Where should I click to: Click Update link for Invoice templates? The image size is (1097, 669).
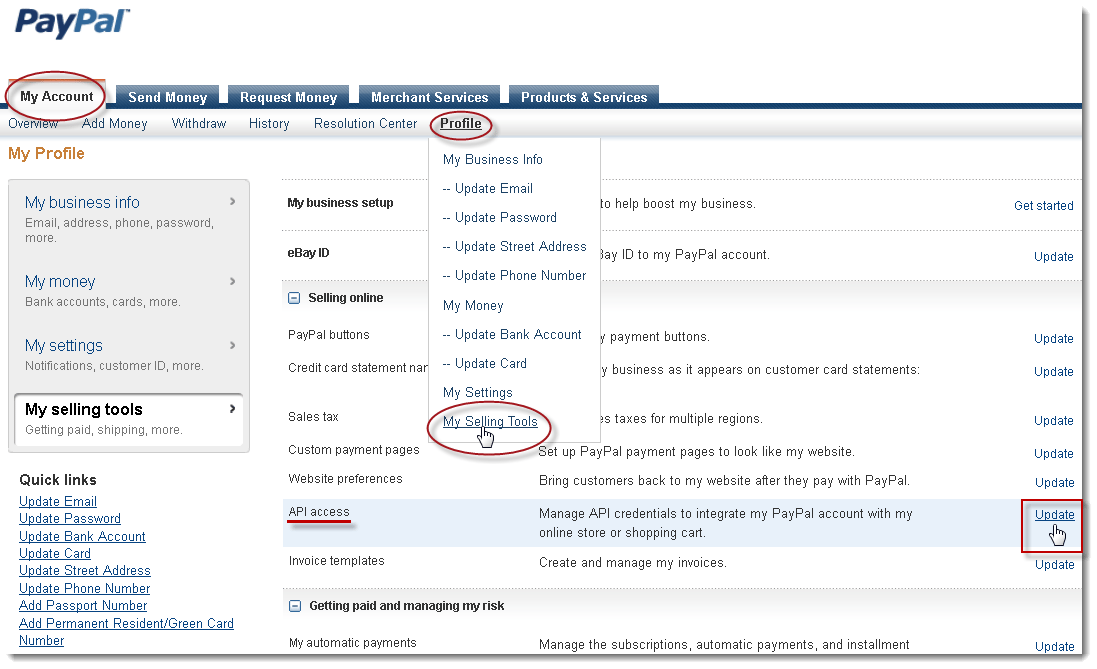coord(1054,565)
